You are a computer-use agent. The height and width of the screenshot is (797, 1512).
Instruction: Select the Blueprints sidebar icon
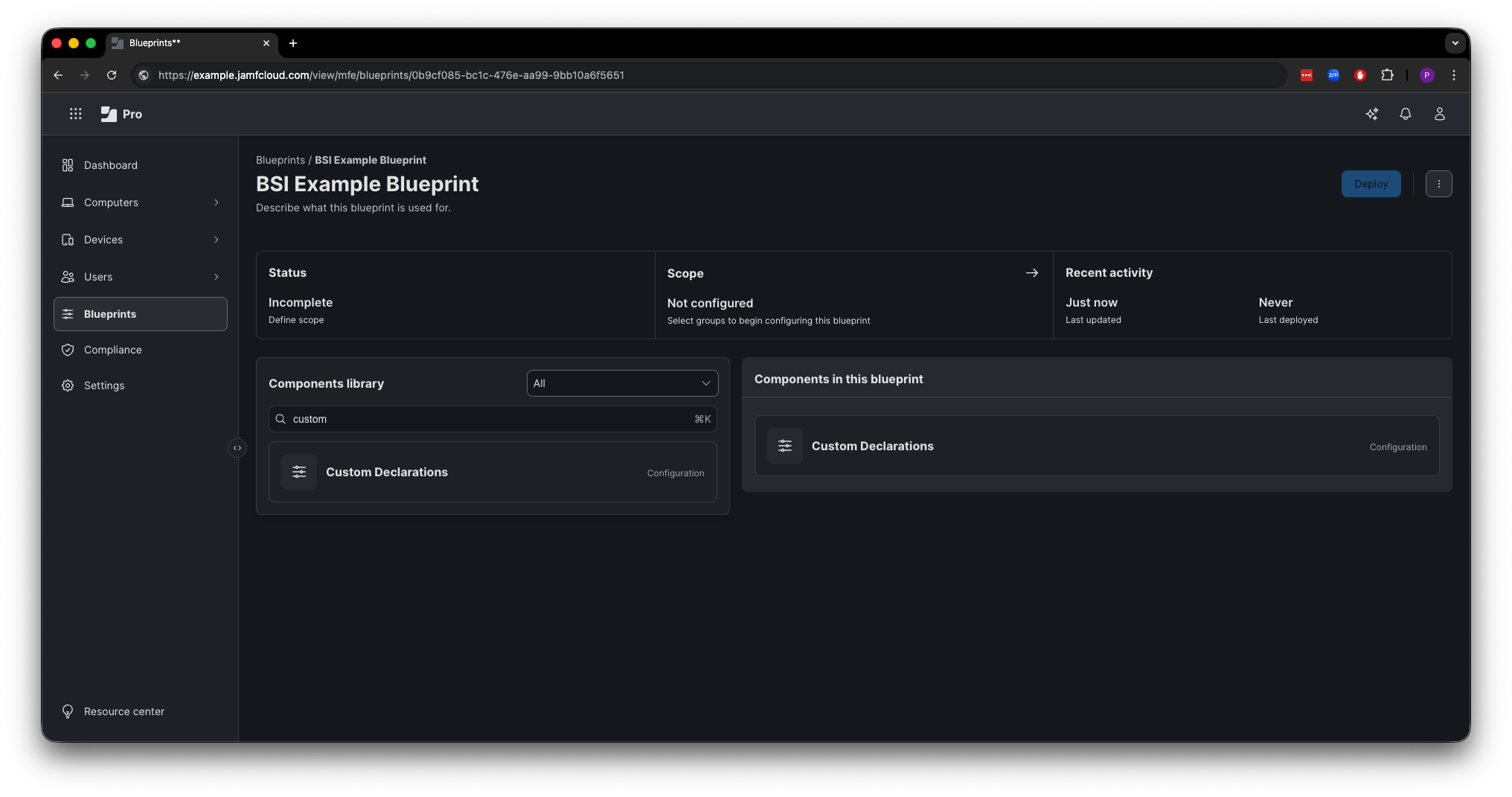(x=68, y=313)
